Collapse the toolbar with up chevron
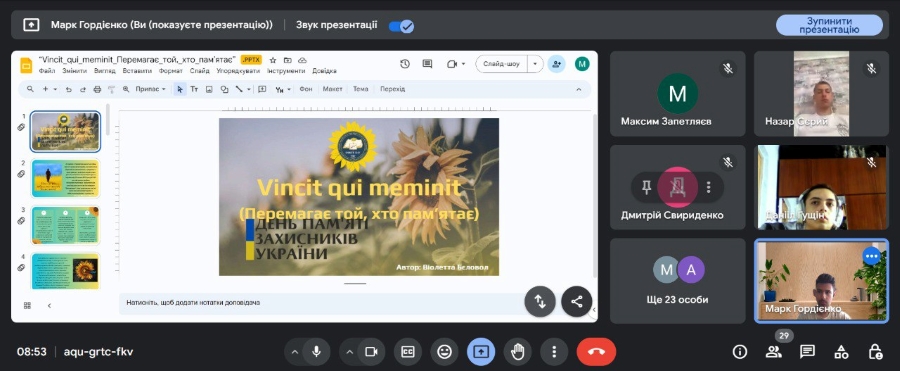The image size is (900, 371). [579, 89]
